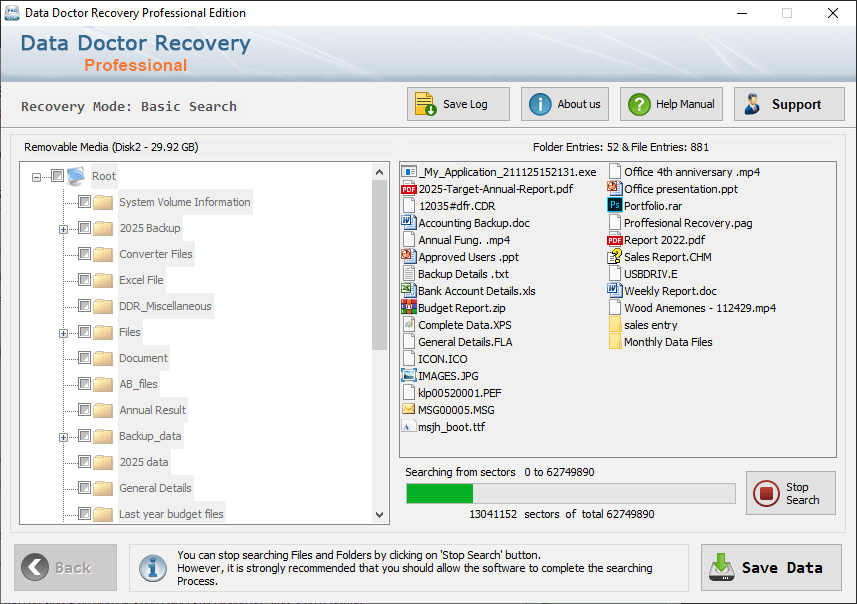Screen dimensions: 857x604
Task: Click the Excel icon of Bank Account Details.xls
Action: coord(408,291)
